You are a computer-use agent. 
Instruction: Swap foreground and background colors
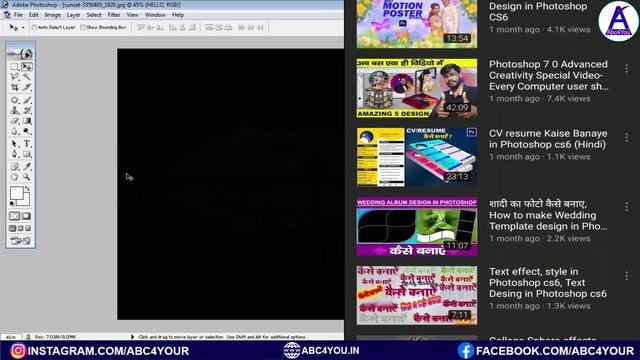tap(27, 189)
